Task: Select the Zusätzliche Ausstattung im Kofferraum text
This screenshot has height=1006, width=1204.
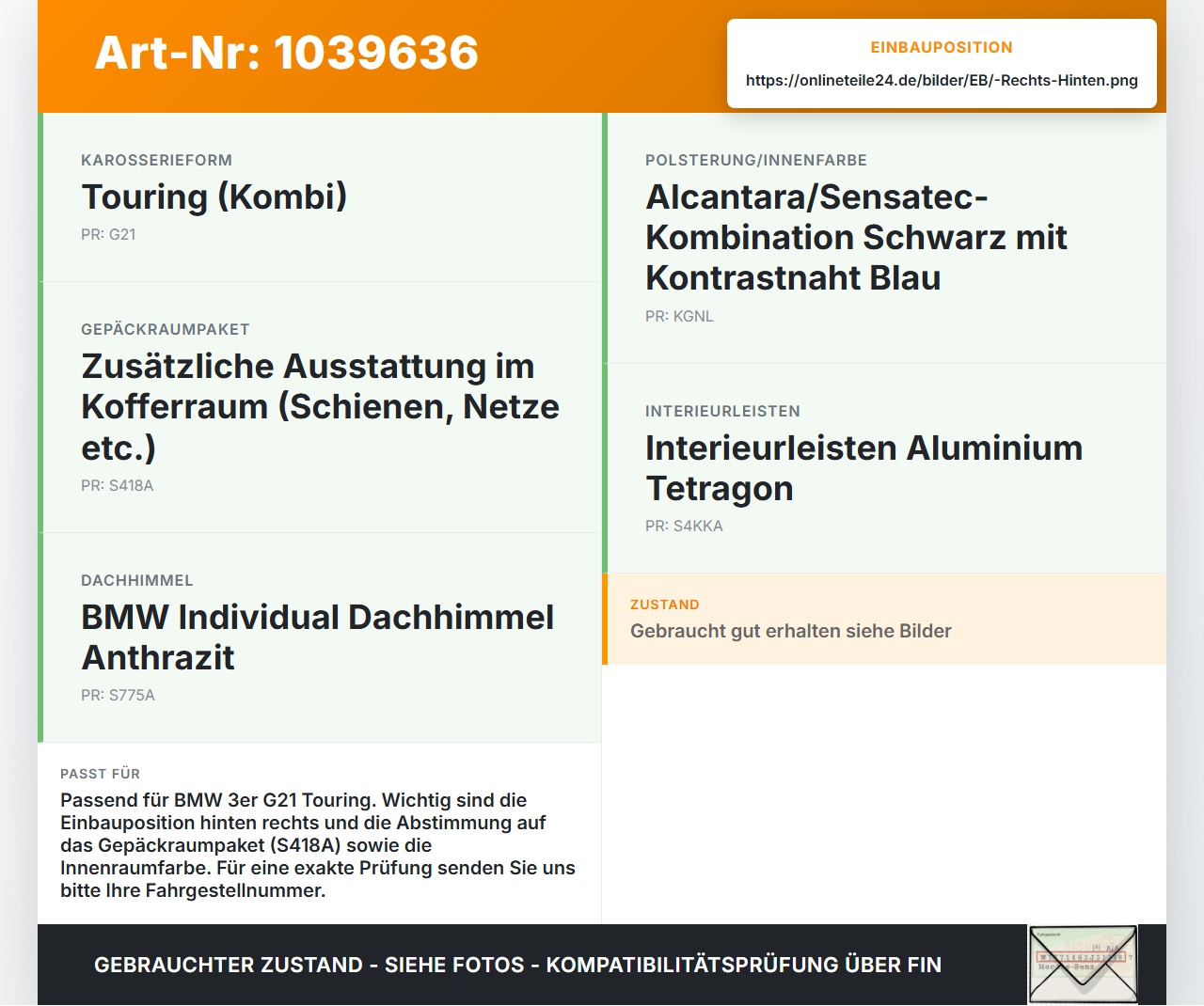Action: 321,406
